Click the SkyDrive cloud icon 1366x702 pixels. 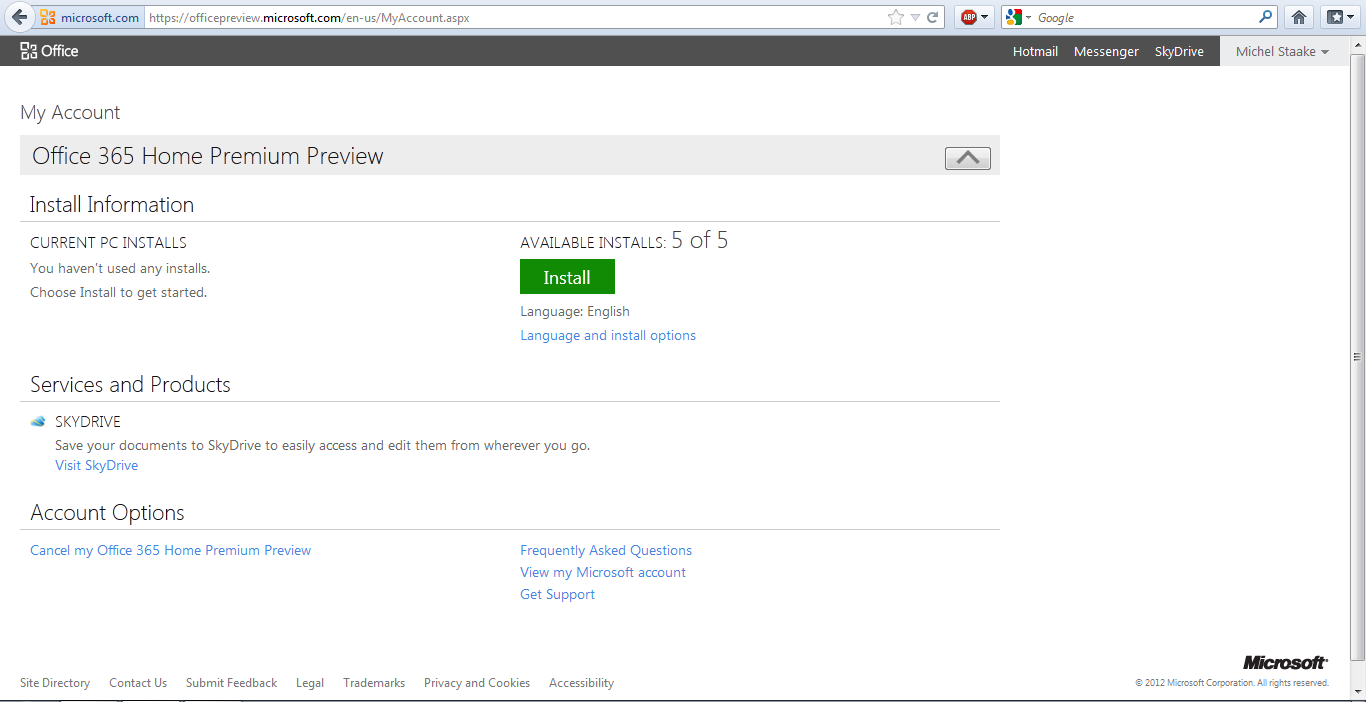tap(38, 422)
